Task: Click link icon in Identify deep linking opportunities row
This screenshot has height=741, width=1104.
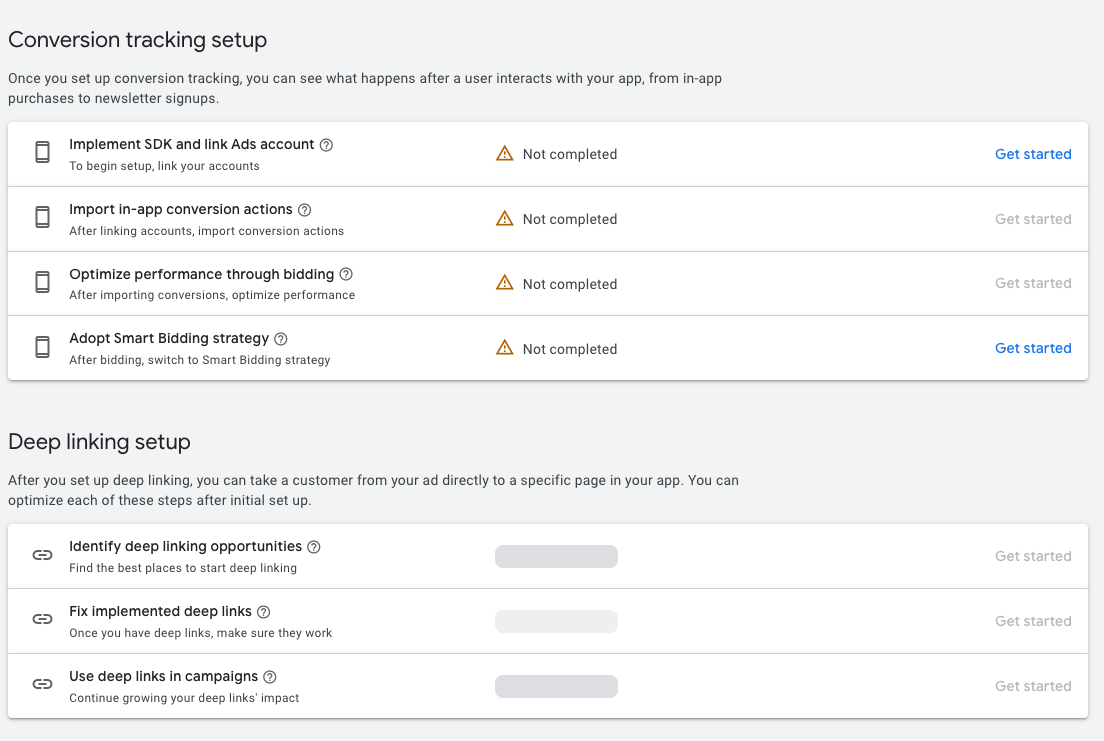Action: 42,556
